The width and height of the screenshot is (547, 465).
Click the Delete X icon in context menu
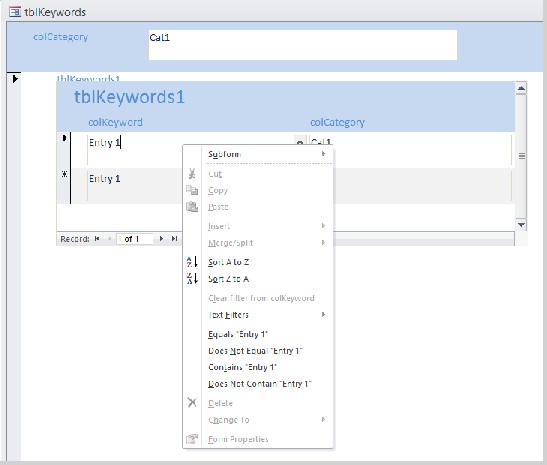pos(192,403)
